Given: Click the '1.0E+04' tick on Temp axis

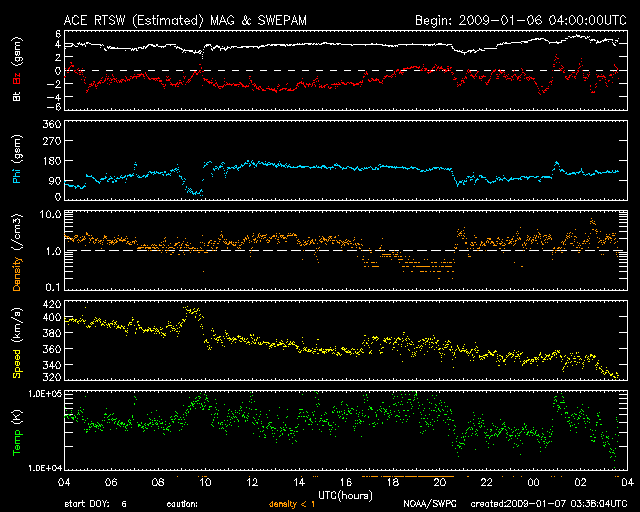Looking at the screenshot, I should [45, 468].
